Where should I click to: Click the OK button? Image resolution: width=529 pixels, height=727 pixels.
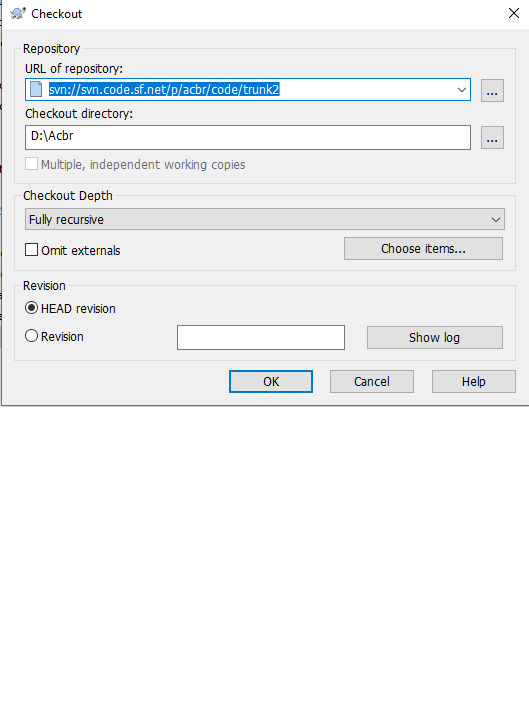click(271, 382)
